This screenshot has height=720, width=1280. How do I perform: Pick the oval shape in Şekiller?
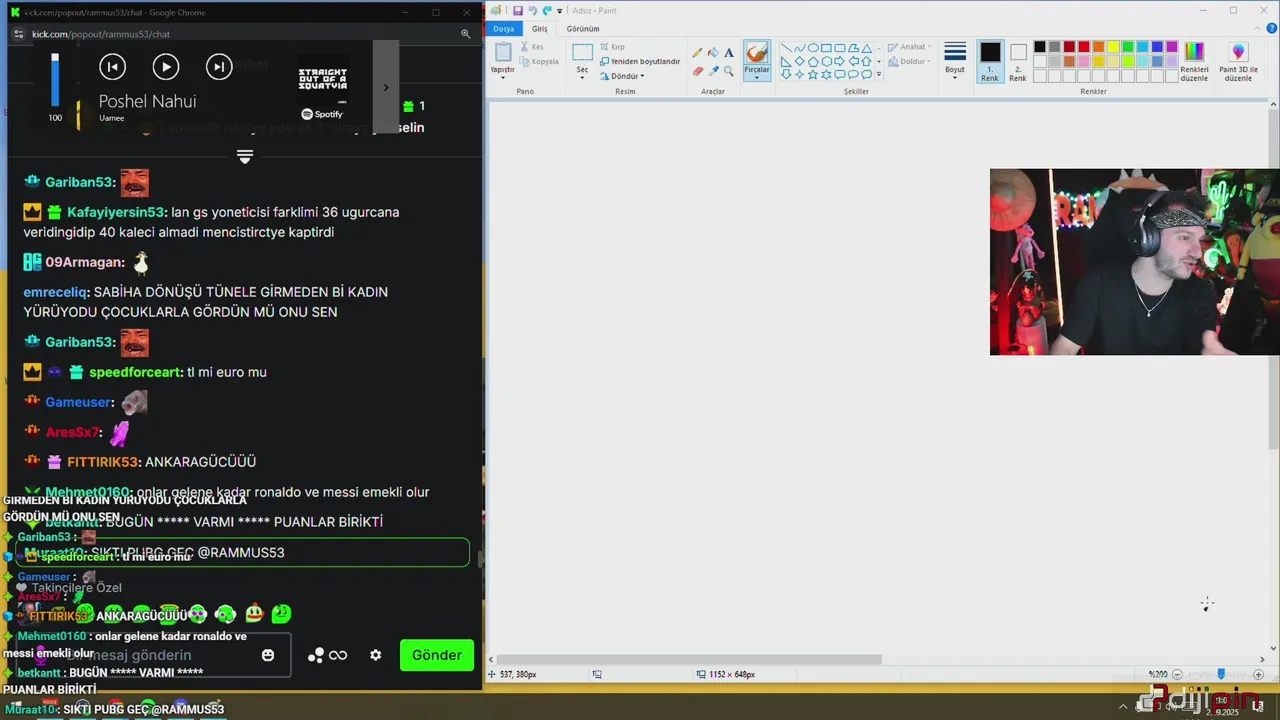coord(813,47)
